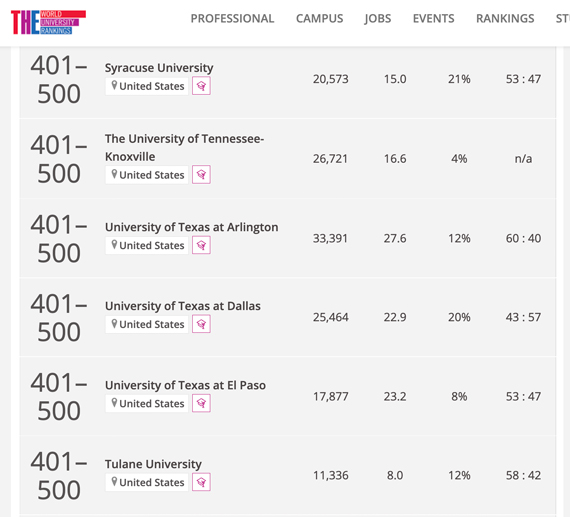Click United States tag under Tulane University

pos(147,482)
